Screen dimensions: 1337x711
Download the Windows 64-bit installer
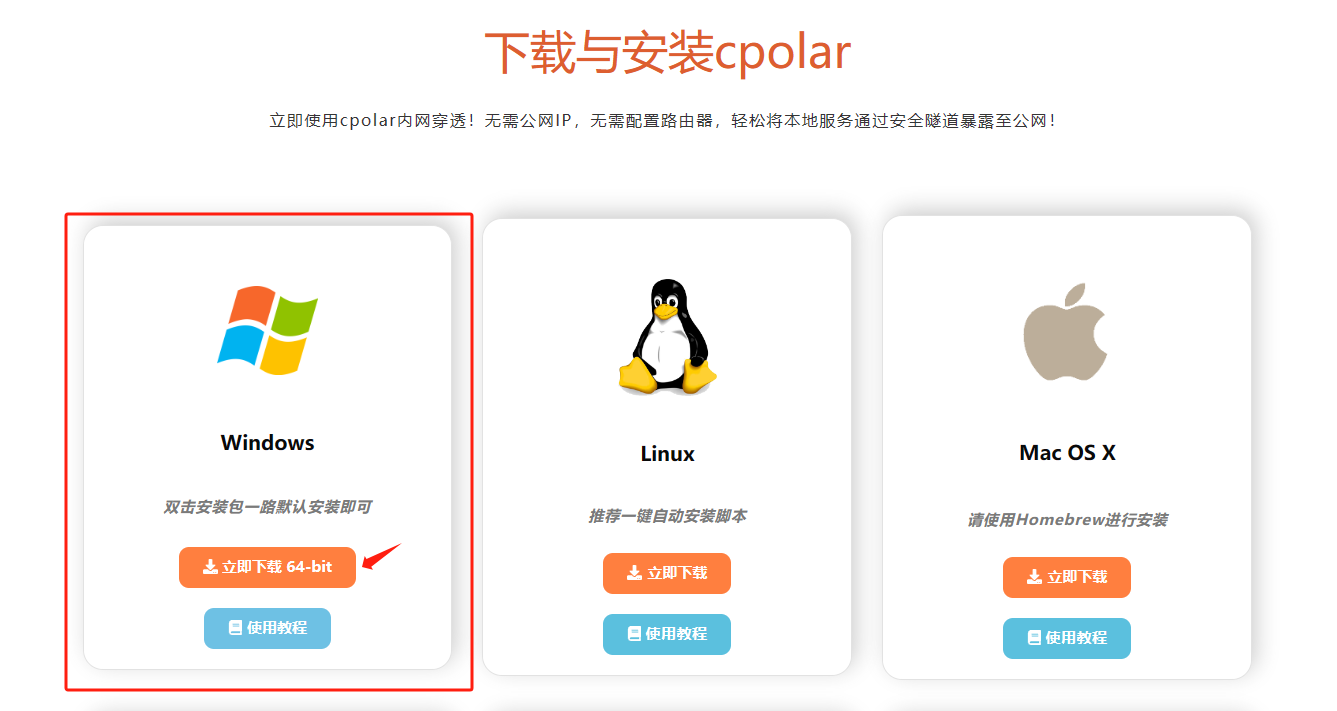point(267,567)
